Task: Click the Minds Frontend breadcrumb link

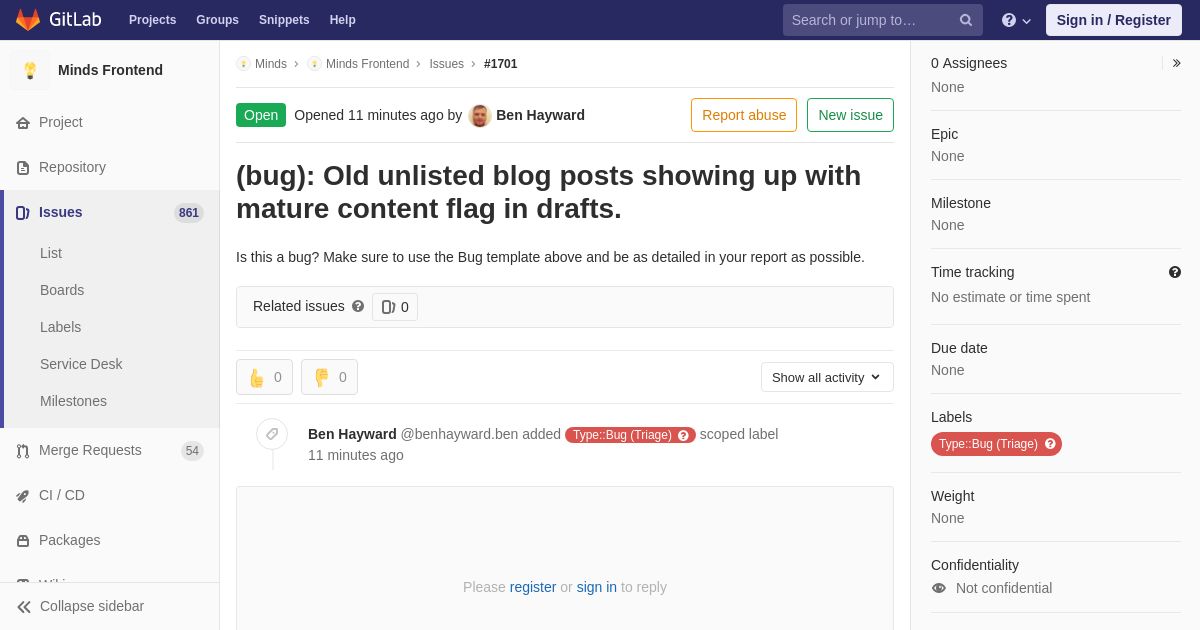Action: click(x=367, y=64)
